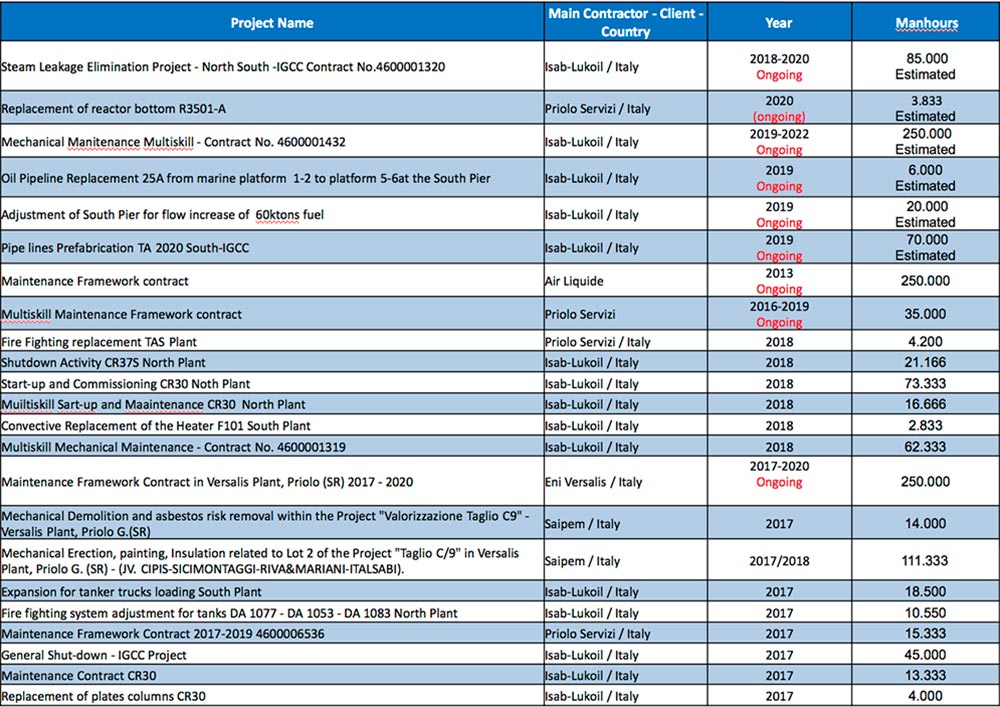Select Mechanical Demolition and asbestos removal cell

[272, 523]
